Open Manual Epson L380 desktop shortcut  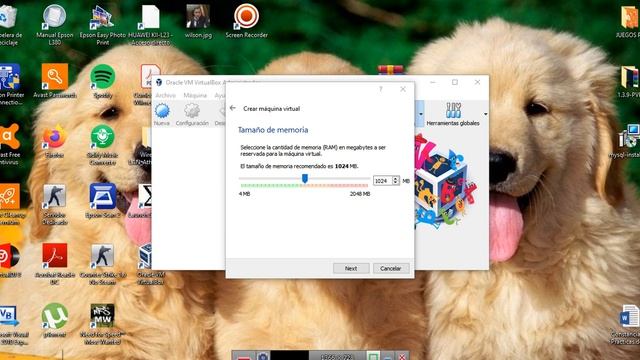coord(54,24)
